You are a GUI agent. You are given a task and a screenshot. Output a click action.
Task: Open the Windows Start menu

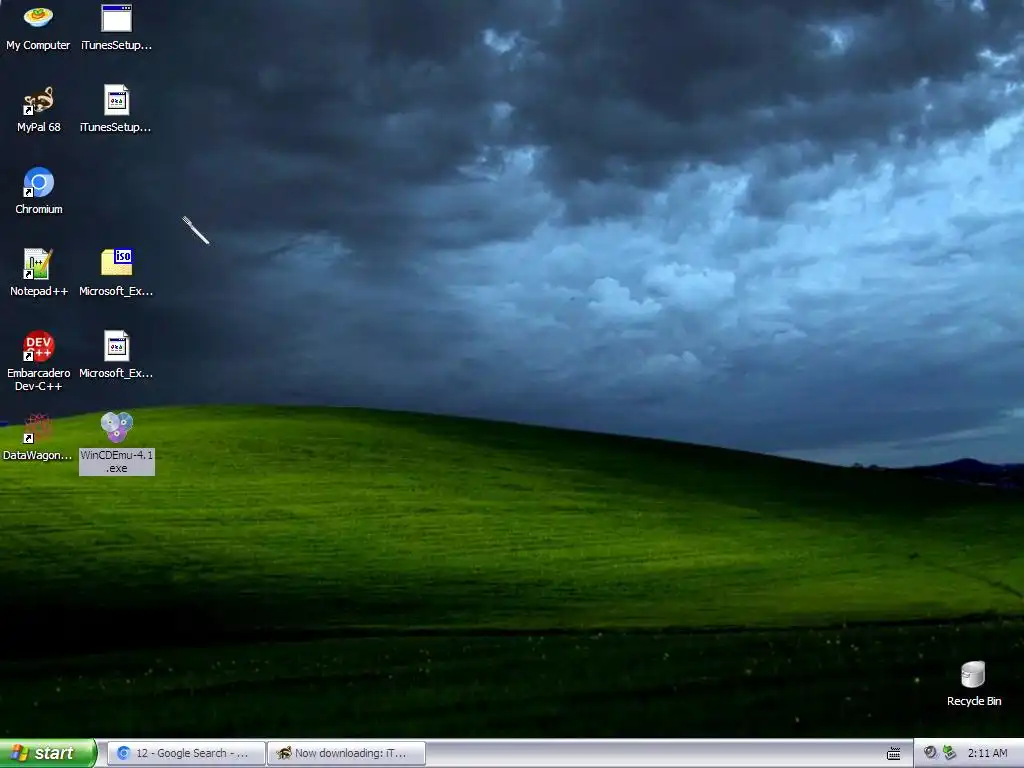(48, 753)
